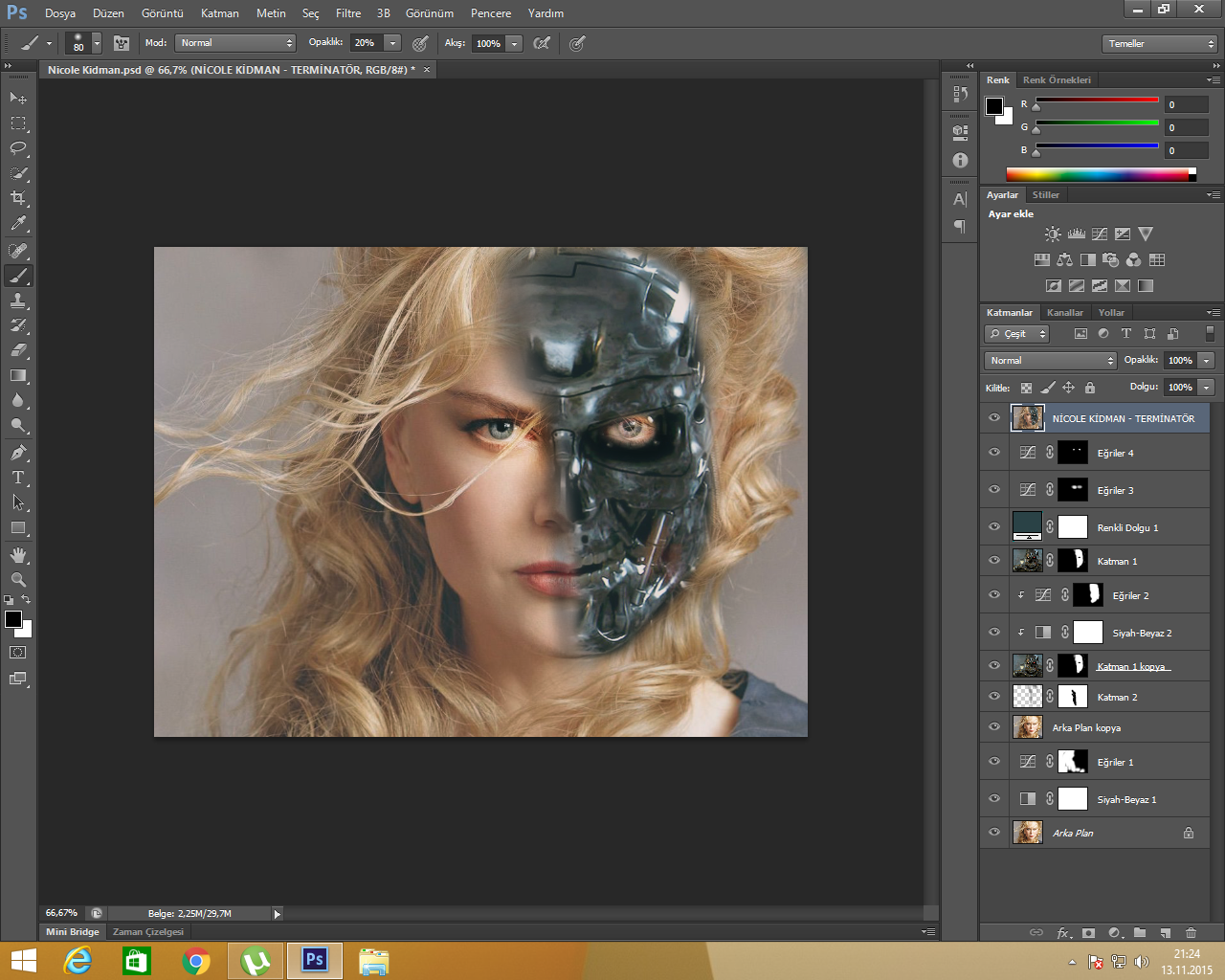Open the layer Opaklık dropdown arrow
The image size is (1225, 980).
pos(1207,361)
